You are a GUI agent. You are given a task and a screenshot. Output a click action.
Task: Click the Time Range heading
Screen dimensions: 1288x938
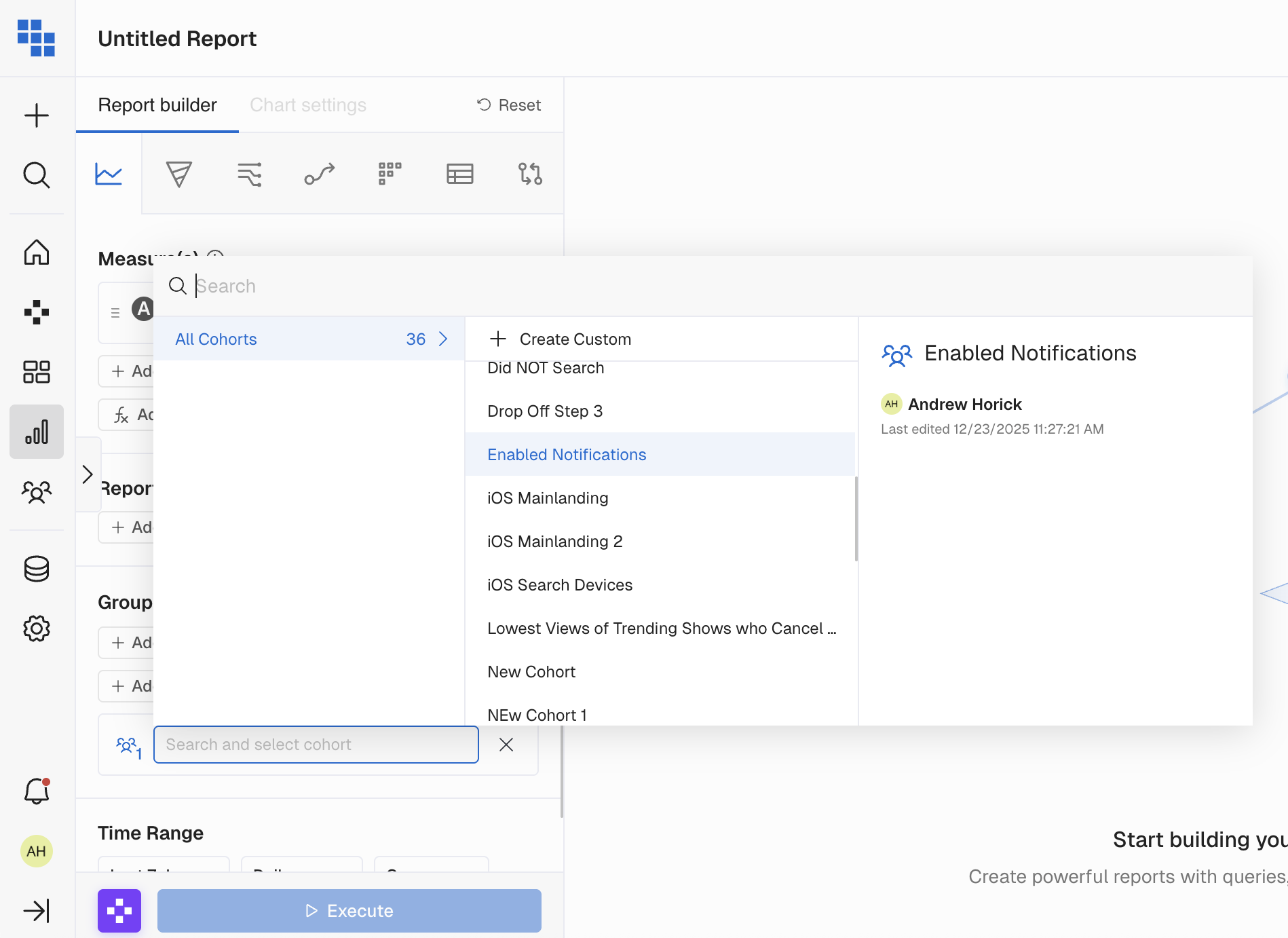151,833
